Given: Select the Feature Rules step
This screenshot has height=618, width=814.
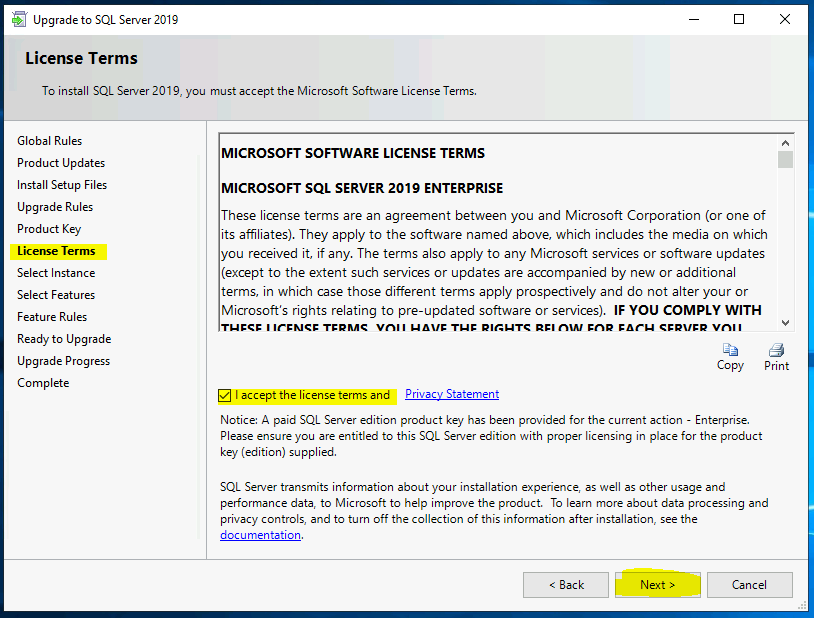Looking at the screenshot, I should pos(52,317).
